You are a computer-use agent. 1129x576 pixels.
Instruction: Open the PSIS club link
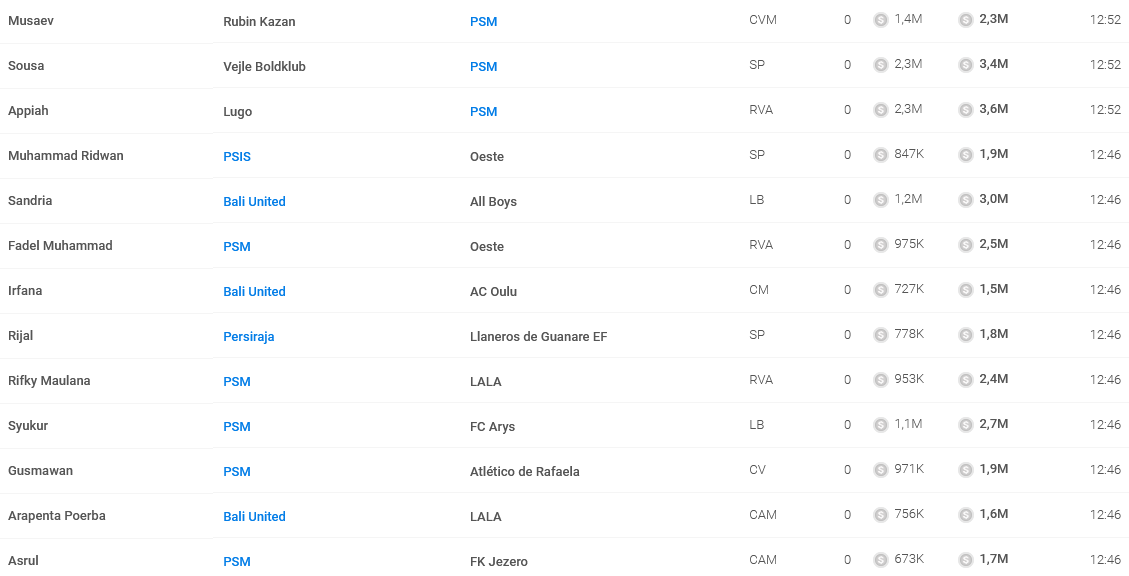pyautogui.click(x=237, y=156)
